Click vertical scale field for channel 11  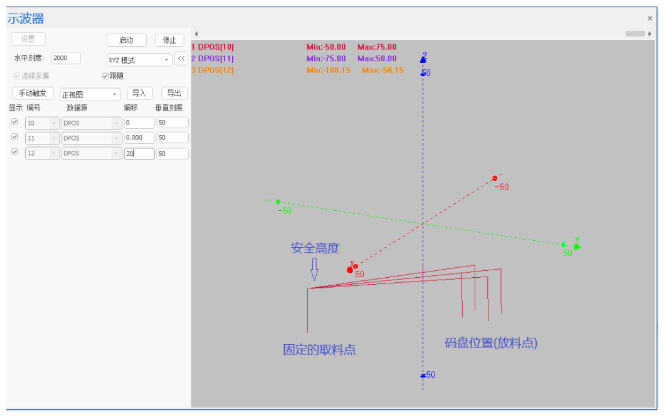pyautogui.click(x=172, y=137)
